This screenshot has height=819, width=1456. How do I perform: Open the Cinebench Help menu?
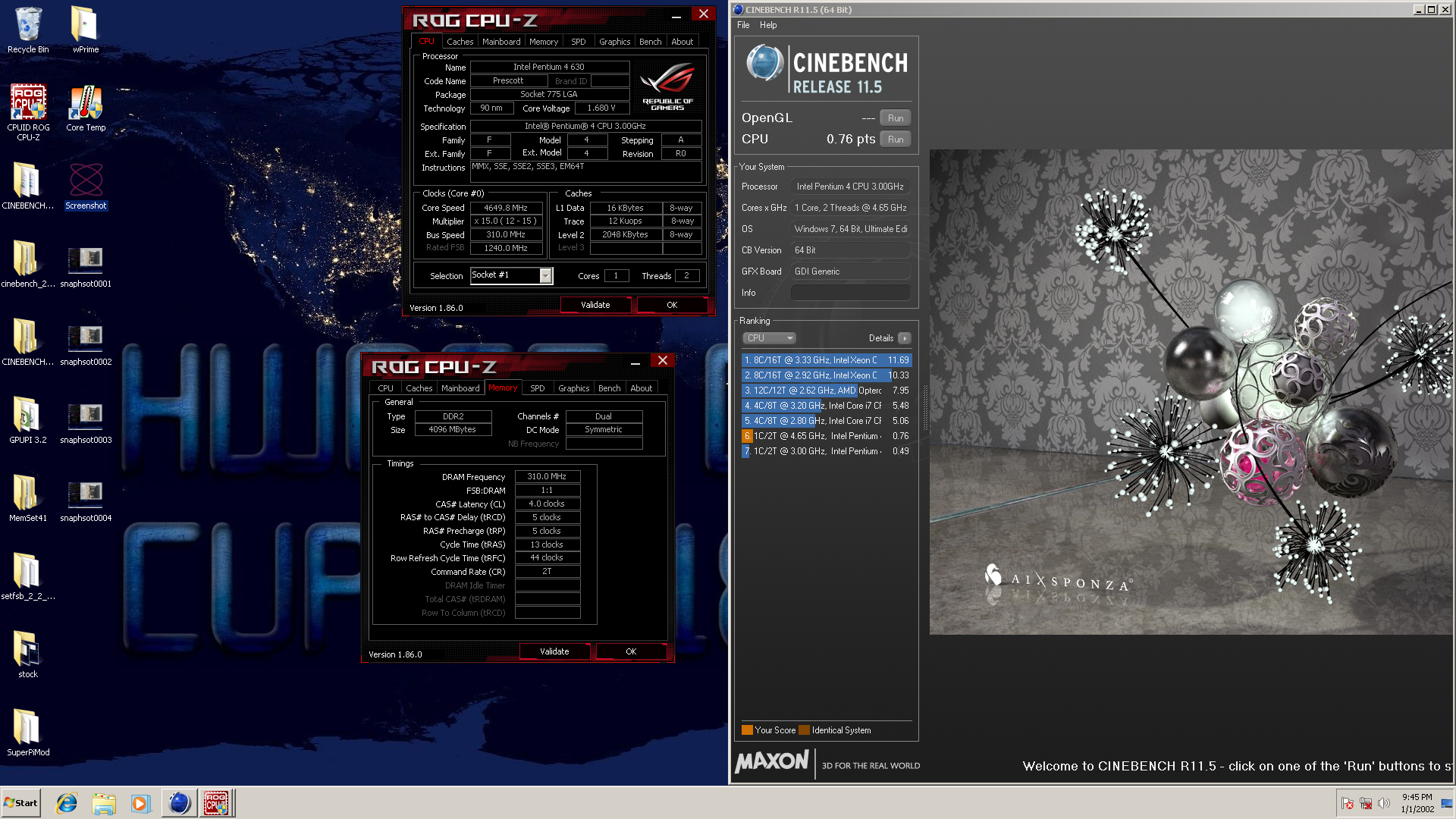point(768,25)
